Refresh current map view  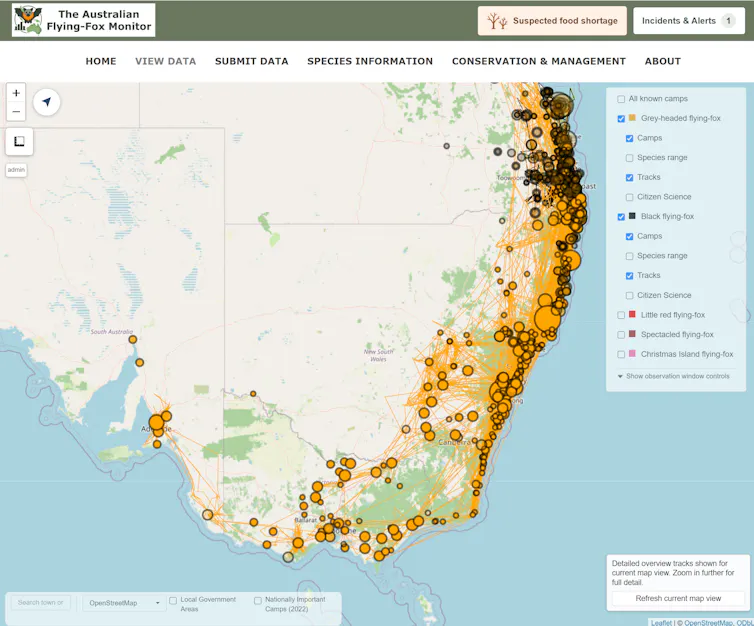(x=678, y=598)
